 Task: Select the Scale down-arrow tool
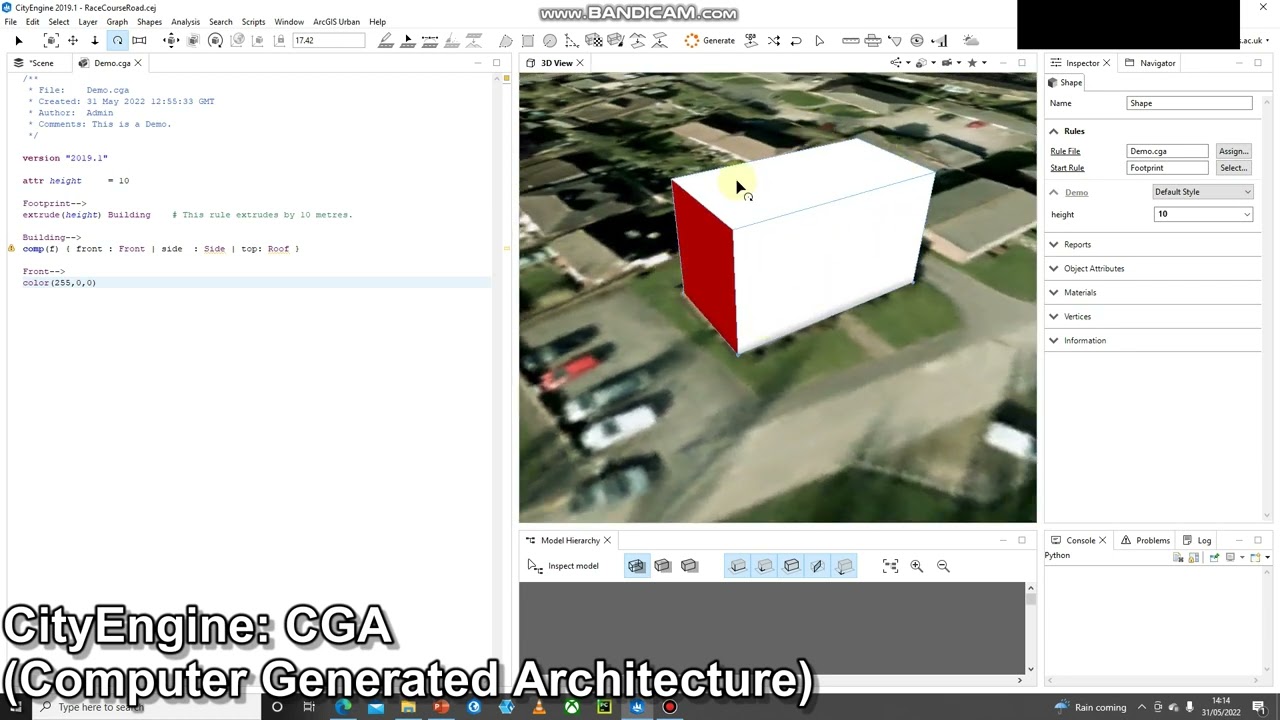click(x=95, y=40)
